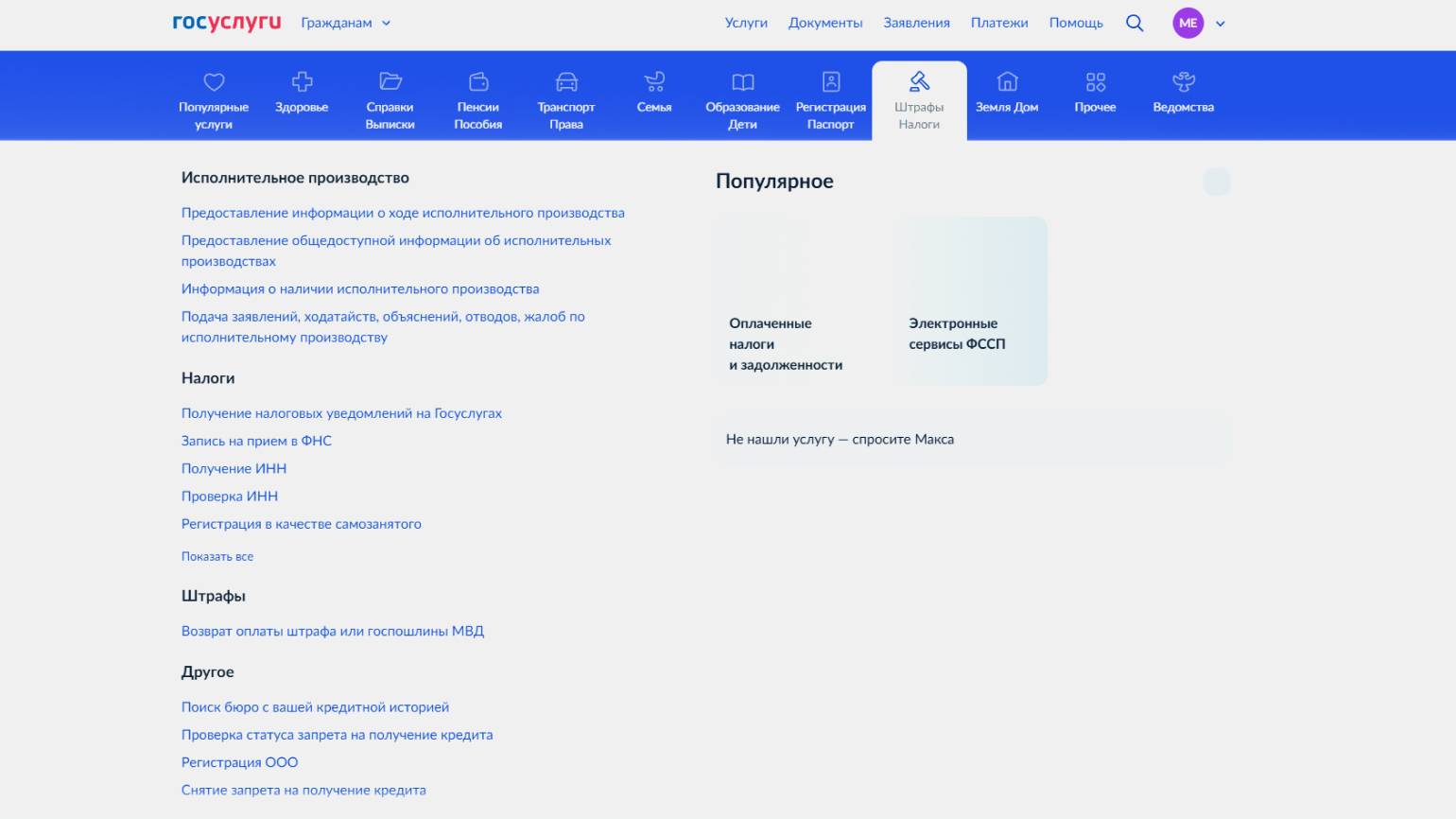The width and height of the screenshot is (1456, 819).
Task: Show all tax services via Показать все
Action: pos(217,557)
